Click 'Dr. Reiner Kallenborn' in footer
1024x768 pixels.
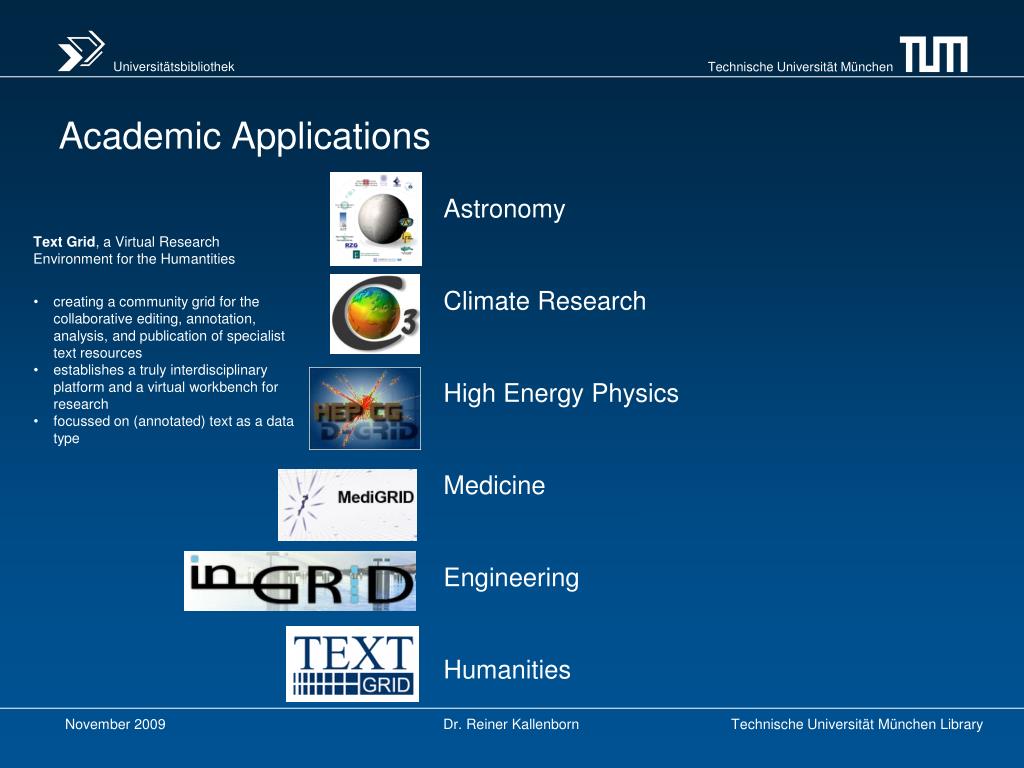511,724
